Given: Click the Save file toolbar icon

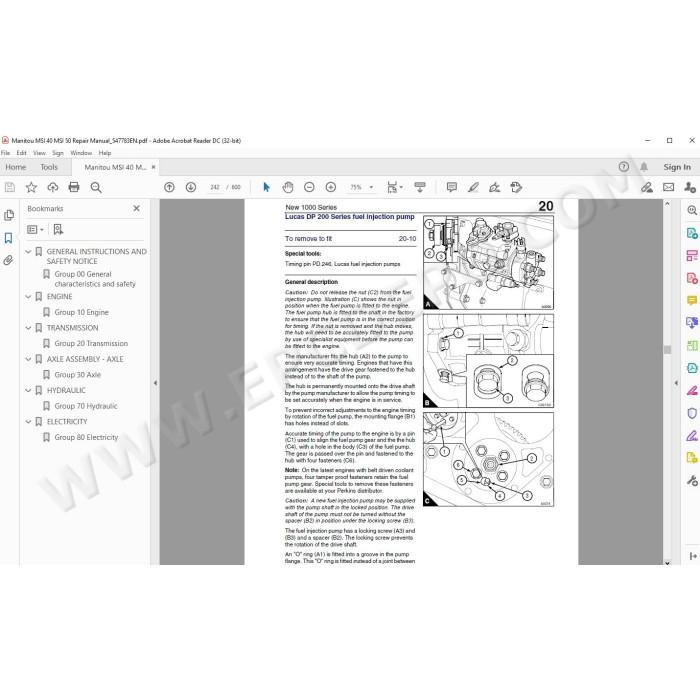Looking at the screenshot, I should [9, 187].
